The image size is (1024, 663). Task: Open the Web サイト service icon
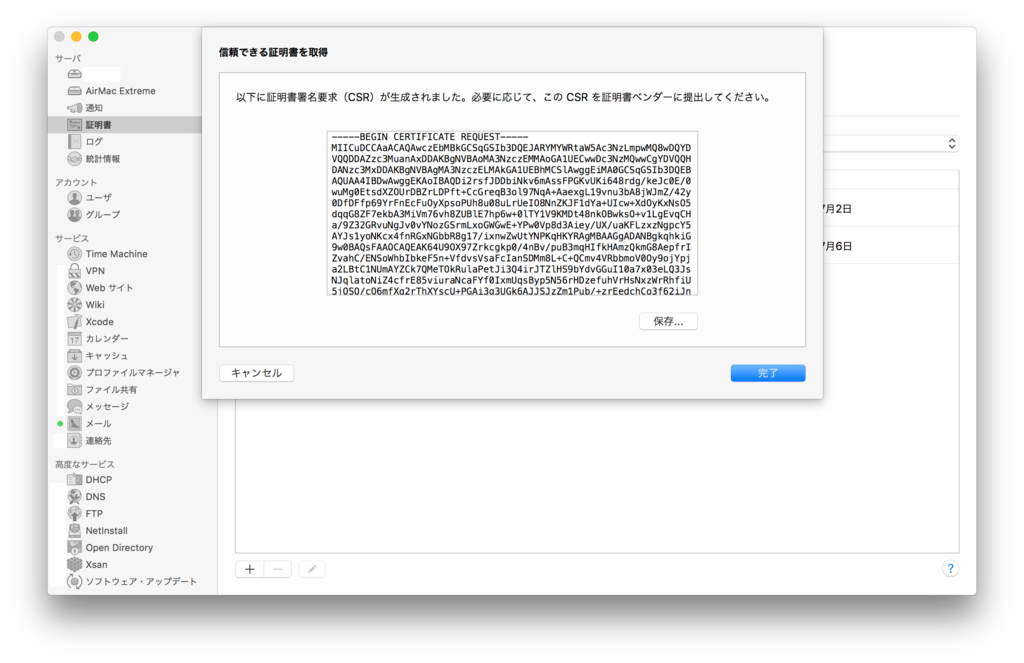coord(74,287)
